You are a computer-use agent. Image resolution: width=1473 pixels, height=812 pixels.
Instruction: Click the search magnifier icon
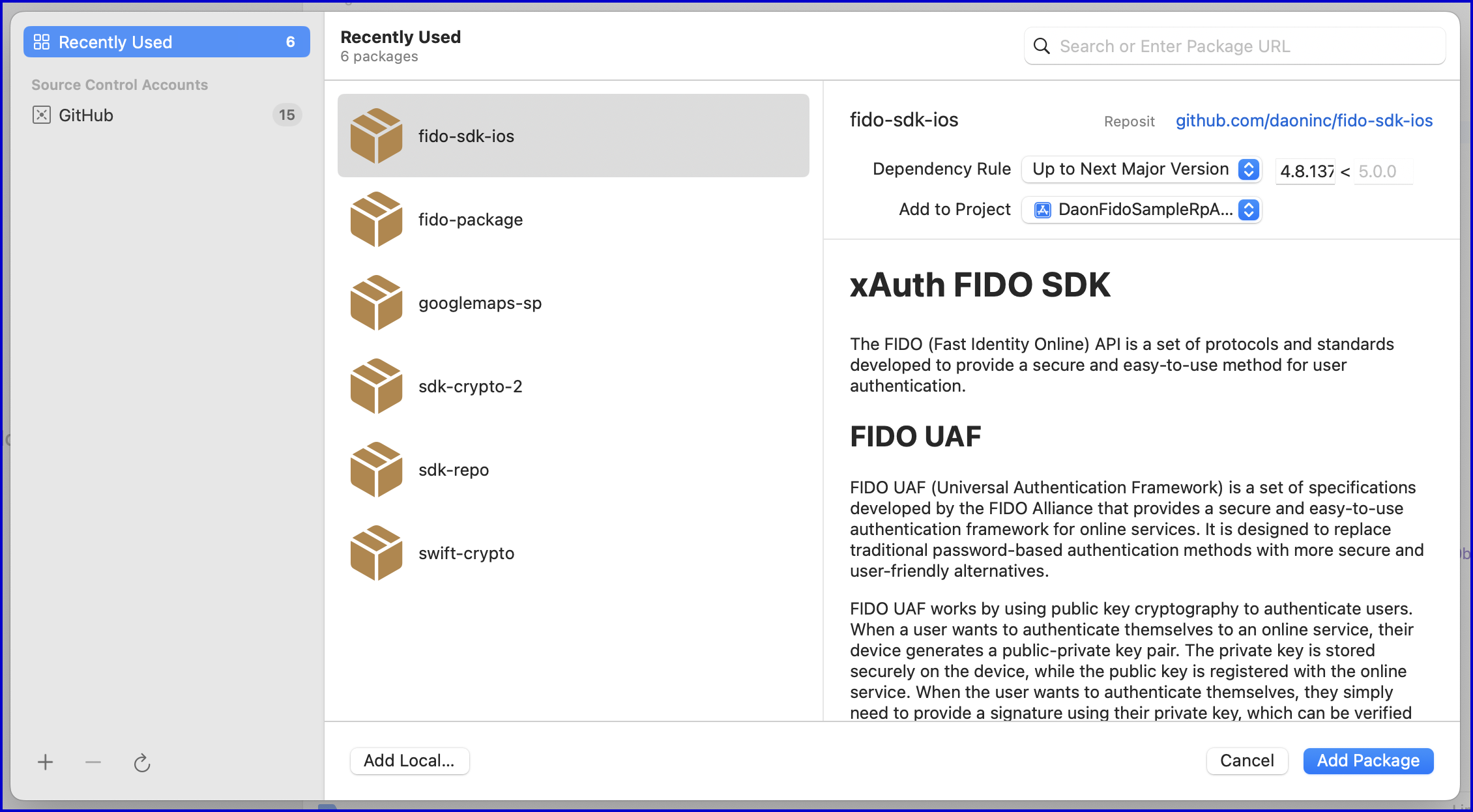pos(1042,46)
